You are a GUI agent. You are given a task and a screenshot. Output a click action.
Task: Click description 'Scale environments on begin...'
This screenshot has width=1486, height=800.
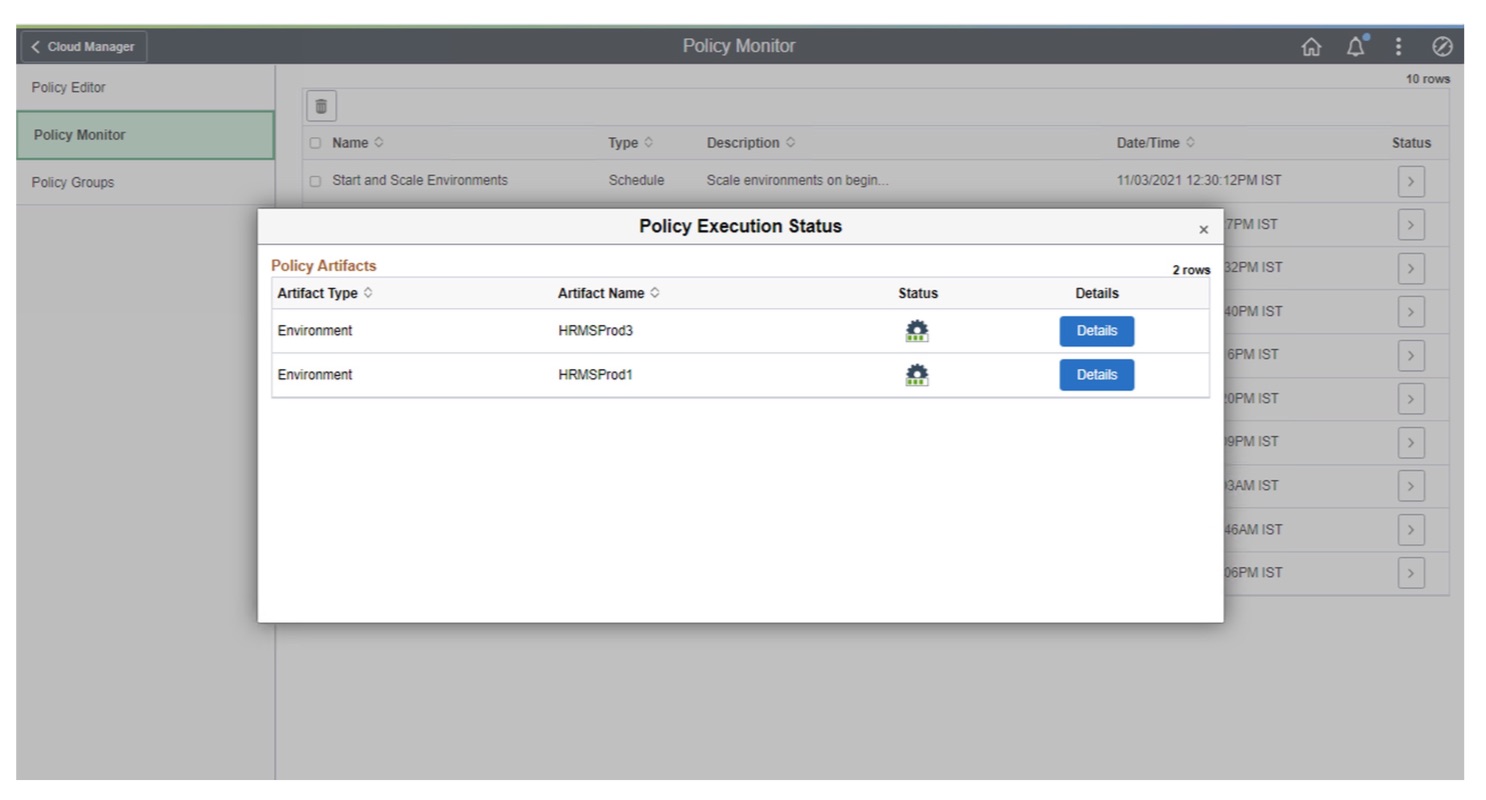pos(797,181)
